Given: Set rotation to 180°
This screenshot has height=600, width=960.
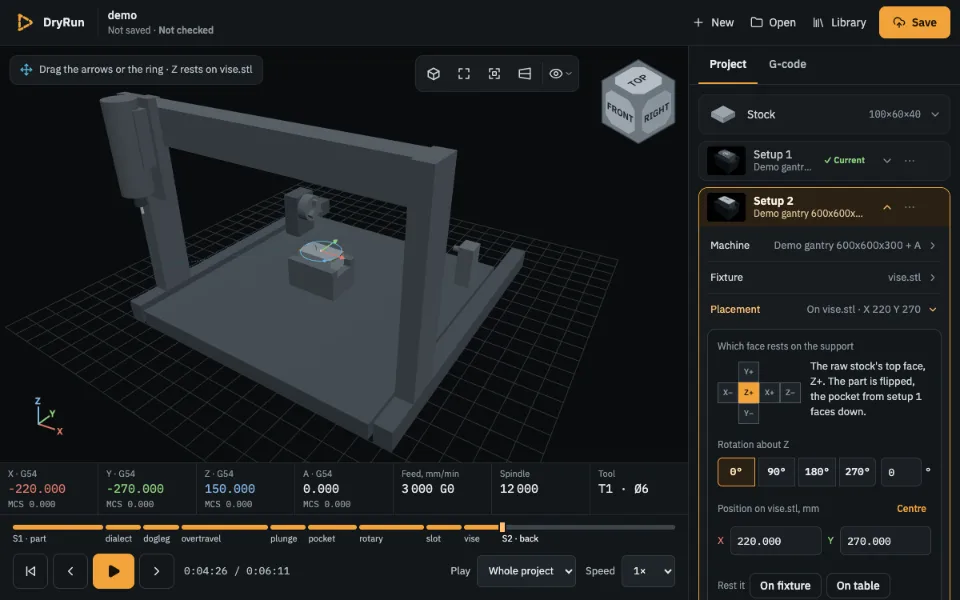Looking at the screenshot, I should pos(817,472).
